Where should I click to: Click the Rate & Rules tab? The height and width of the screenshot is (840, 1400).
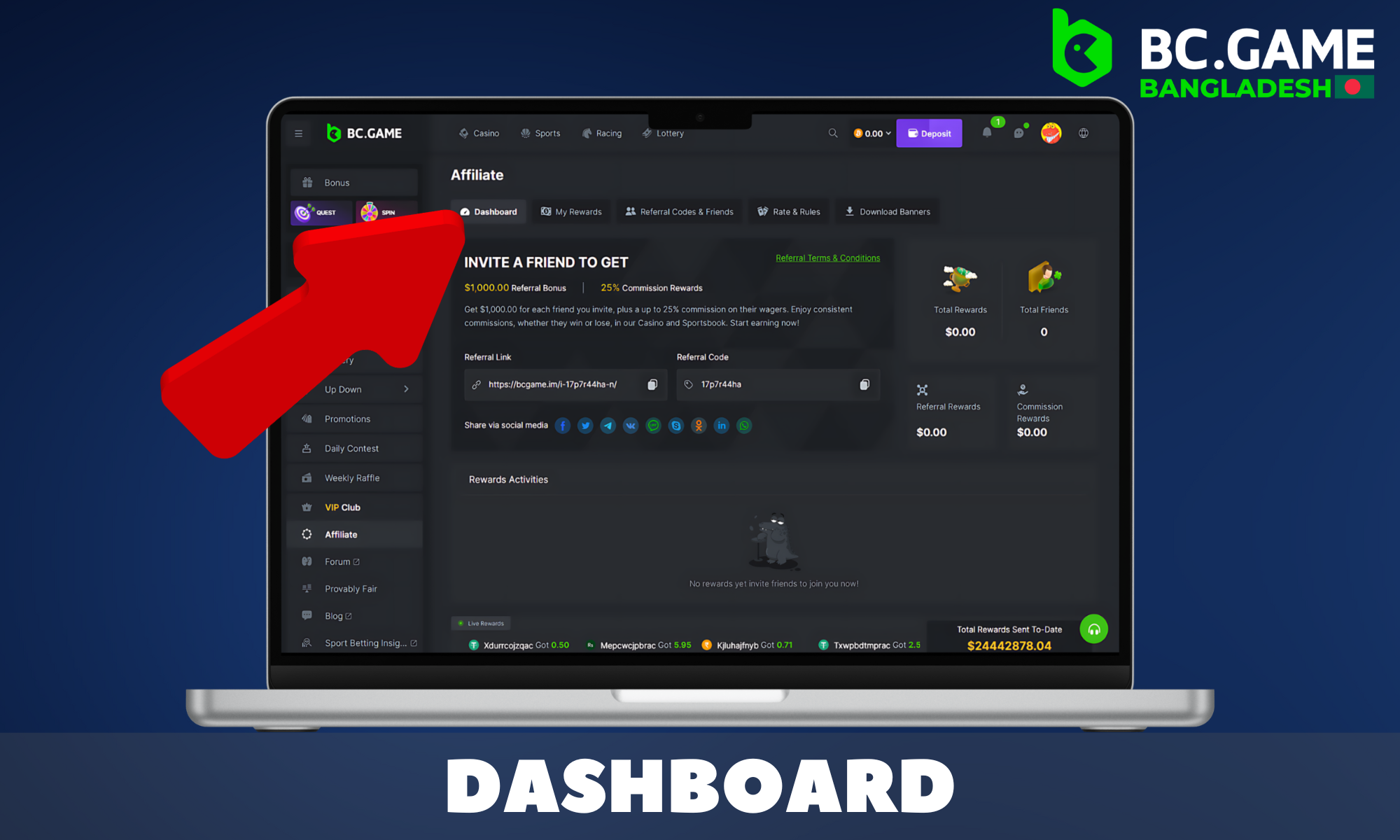tap(790, 211)
